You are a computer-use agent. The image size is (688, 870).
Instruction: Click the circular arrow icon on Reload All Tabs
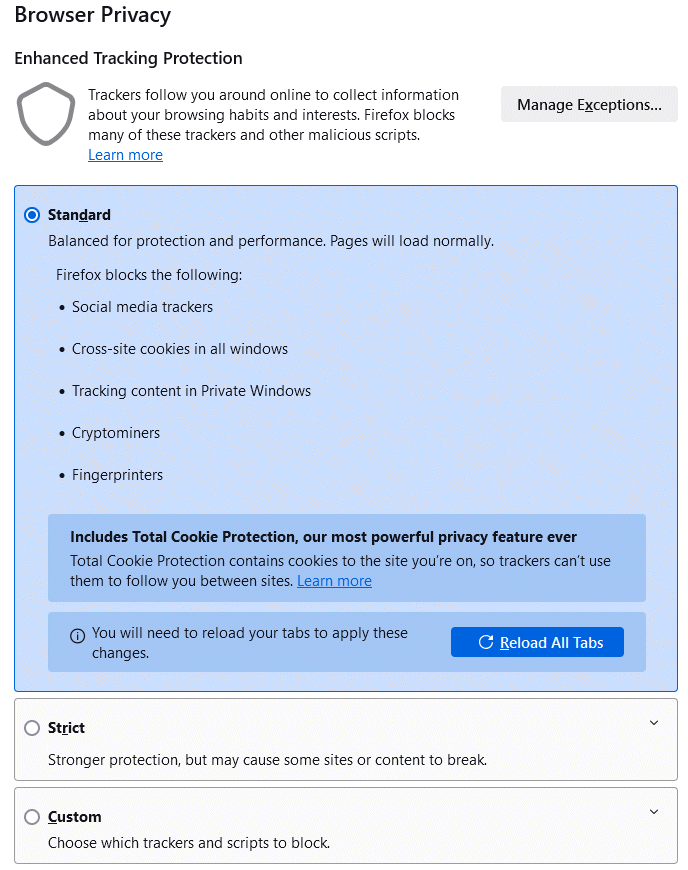486,642
